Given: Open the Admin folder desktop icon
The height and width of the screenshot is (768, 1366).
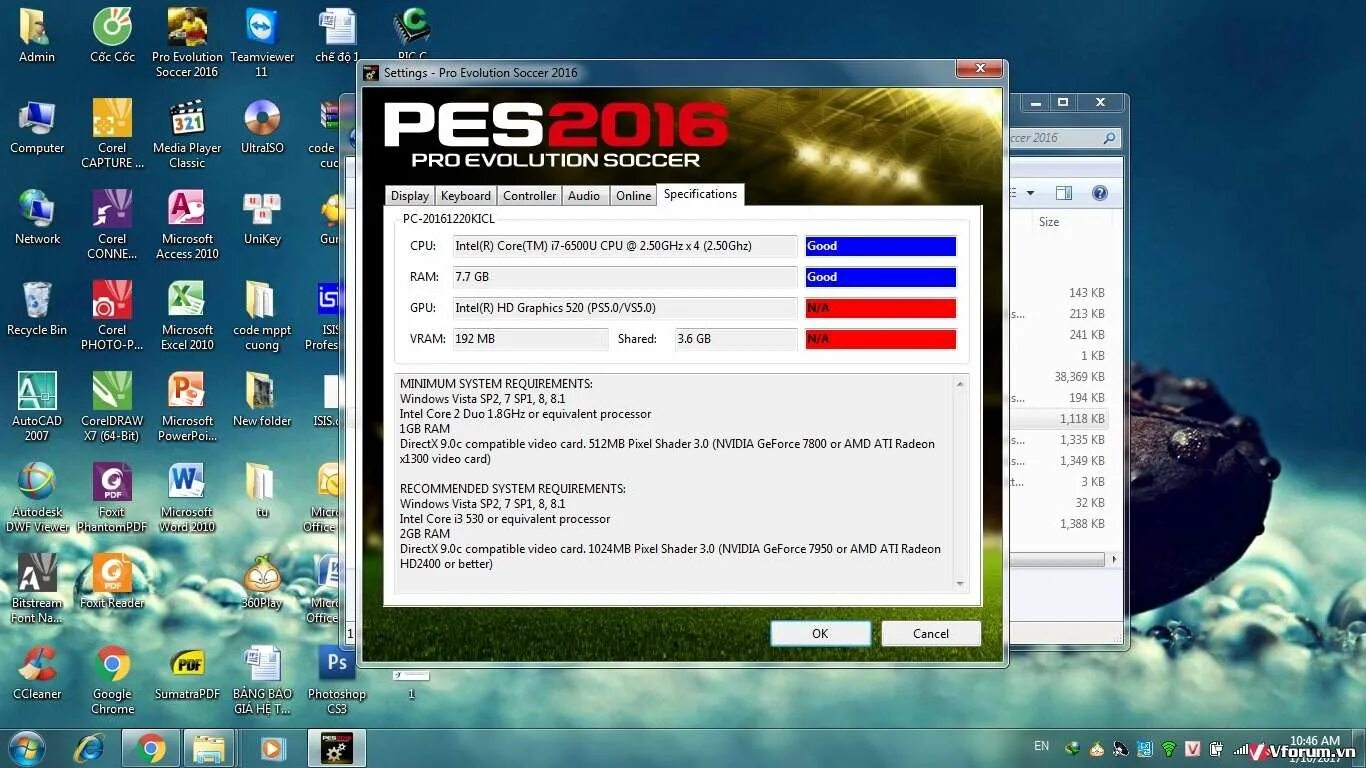Looking at the screenshot, I should coord(37,36).
